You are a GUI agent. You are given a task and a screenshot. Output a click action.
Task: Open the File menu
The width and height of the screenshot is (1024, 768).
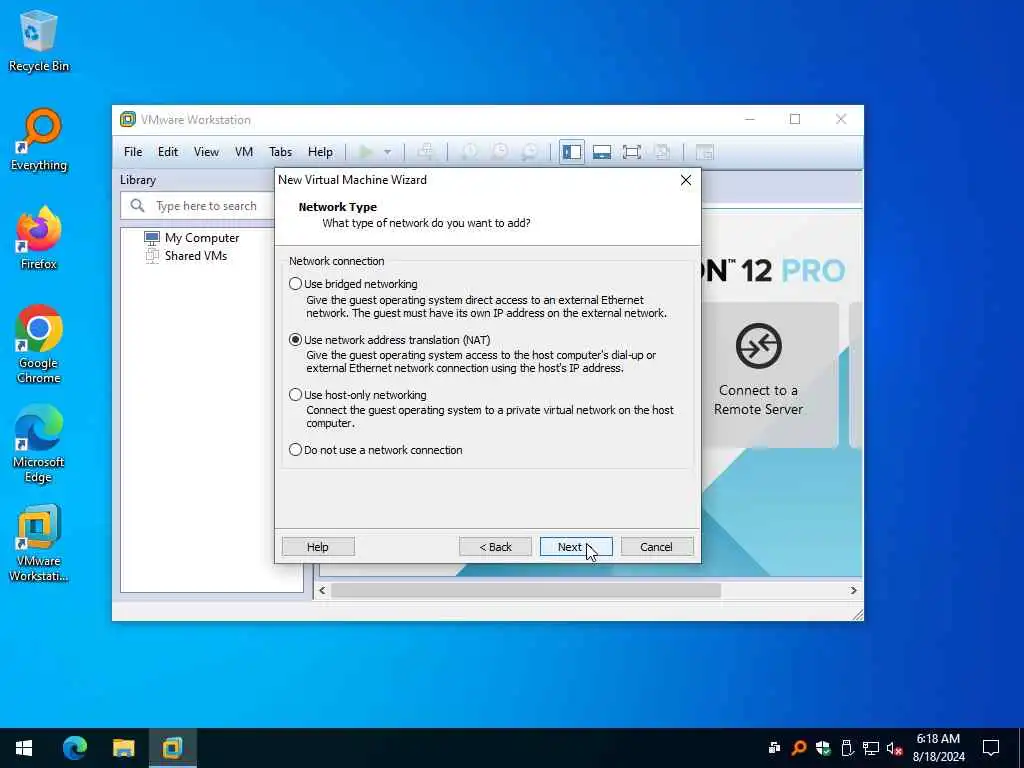[133, 152]
